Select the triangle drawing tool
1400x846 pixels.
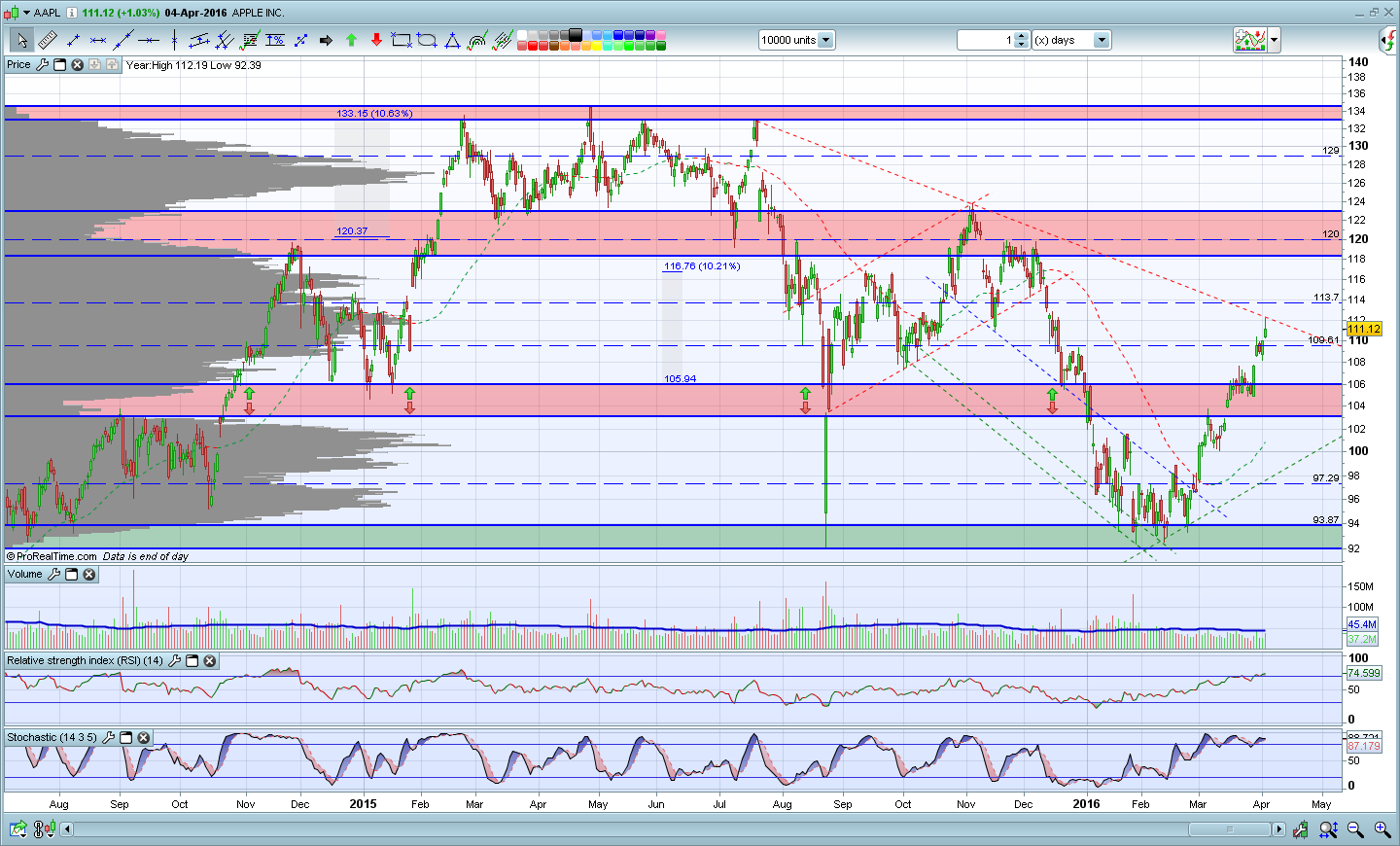tap(452, 40)
